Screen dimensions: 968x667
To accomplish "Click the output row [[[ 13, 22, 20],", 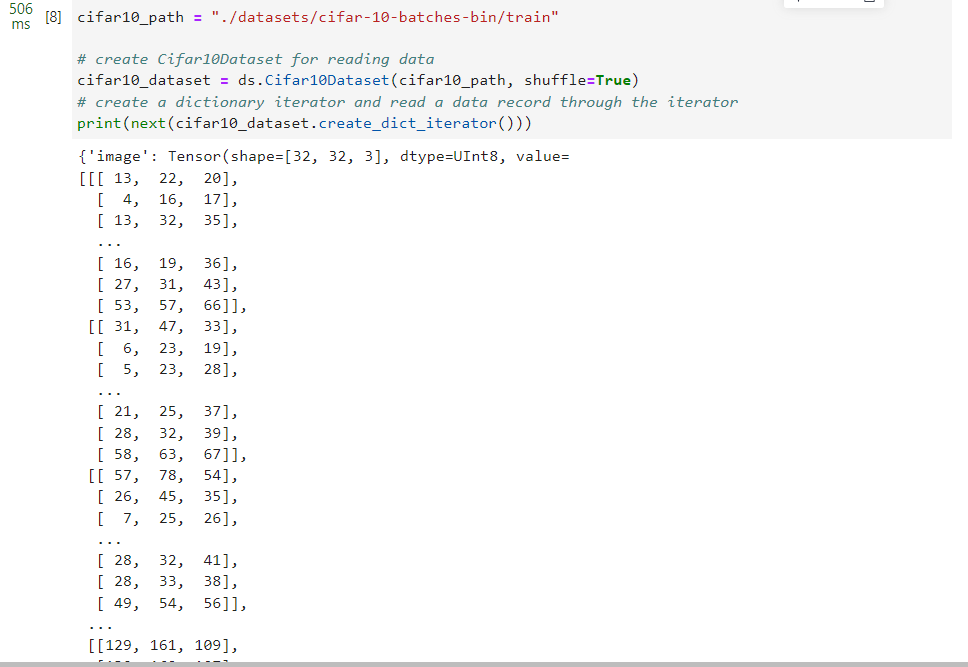I will pyautogui.click(x=158, y=178).
